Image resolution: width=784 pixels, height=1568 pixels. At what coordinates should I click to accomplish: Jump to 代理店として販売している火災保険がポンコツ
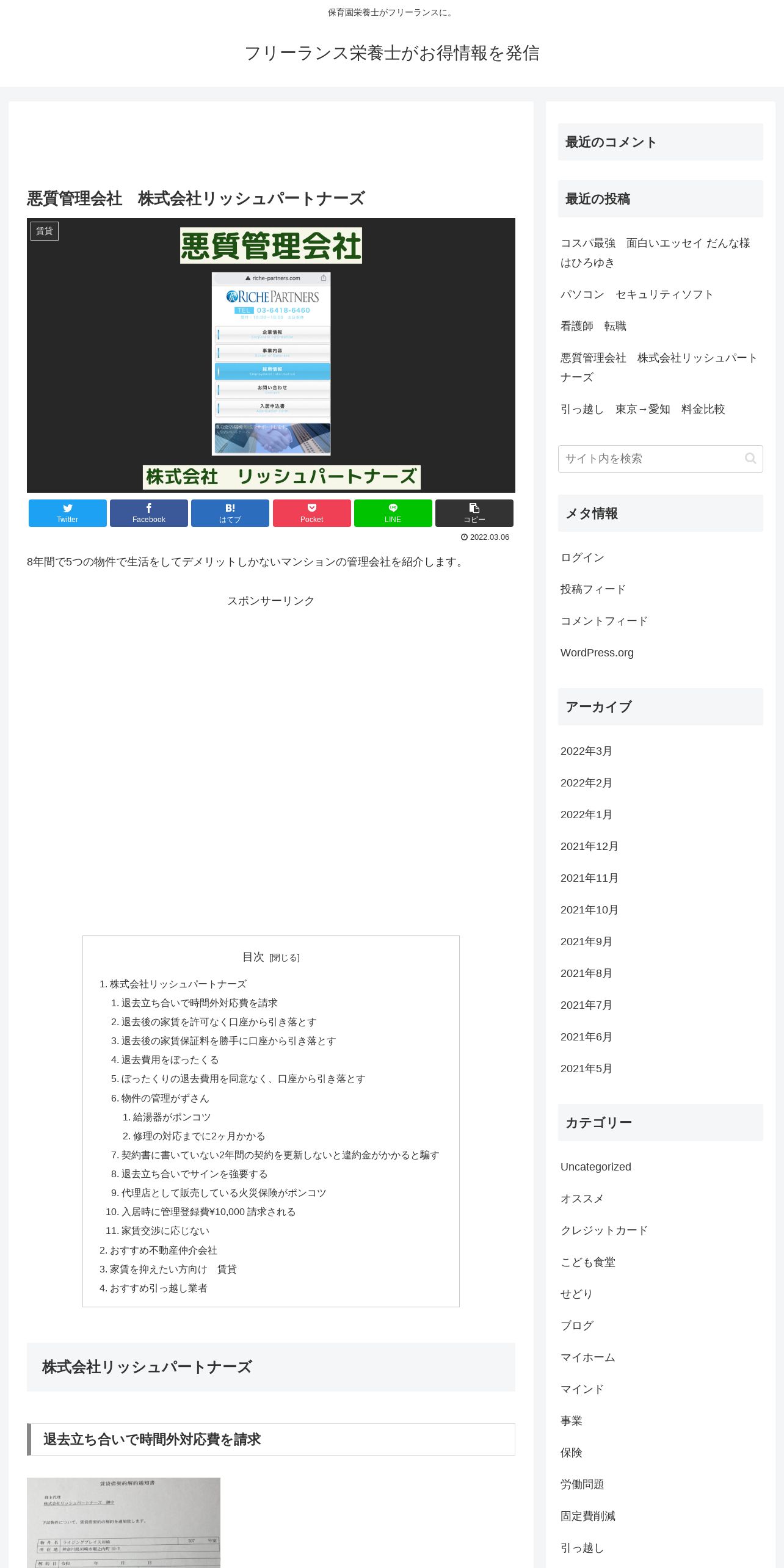[x=224, y=1193]
